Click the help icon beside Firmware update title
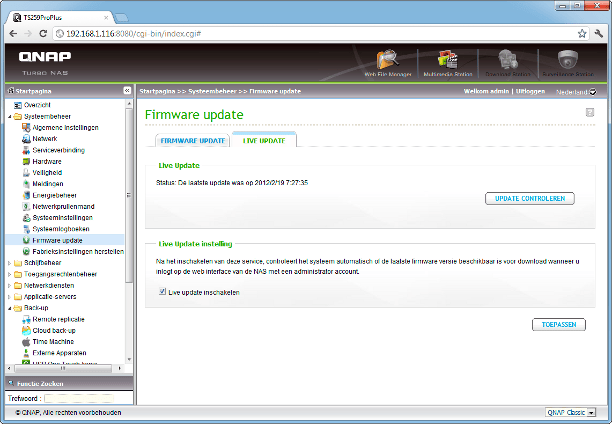Screen dimensions: 612x424 click(590, 112)
